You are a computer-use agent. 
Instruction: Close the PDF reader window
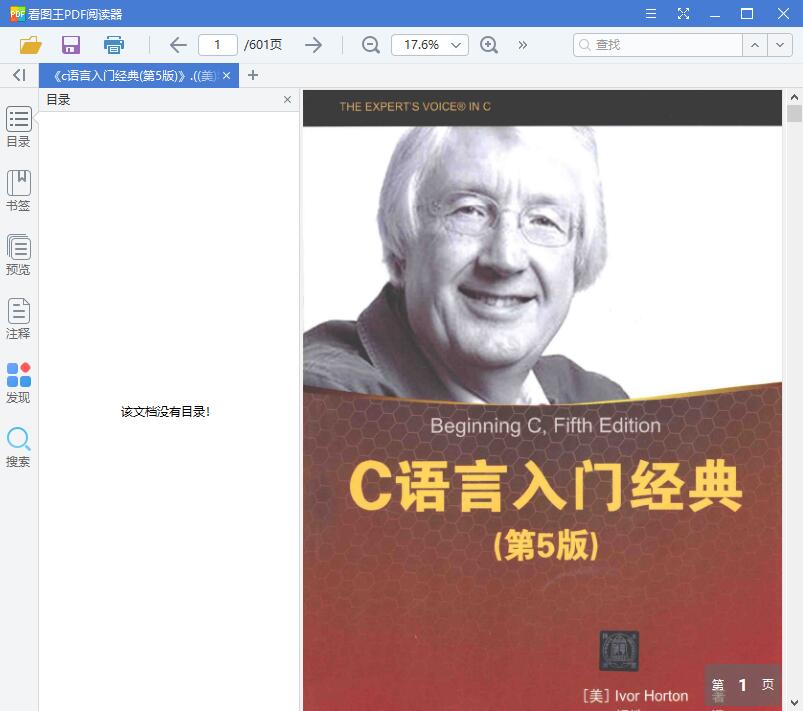pyautogui.click(x=783, y=14)
